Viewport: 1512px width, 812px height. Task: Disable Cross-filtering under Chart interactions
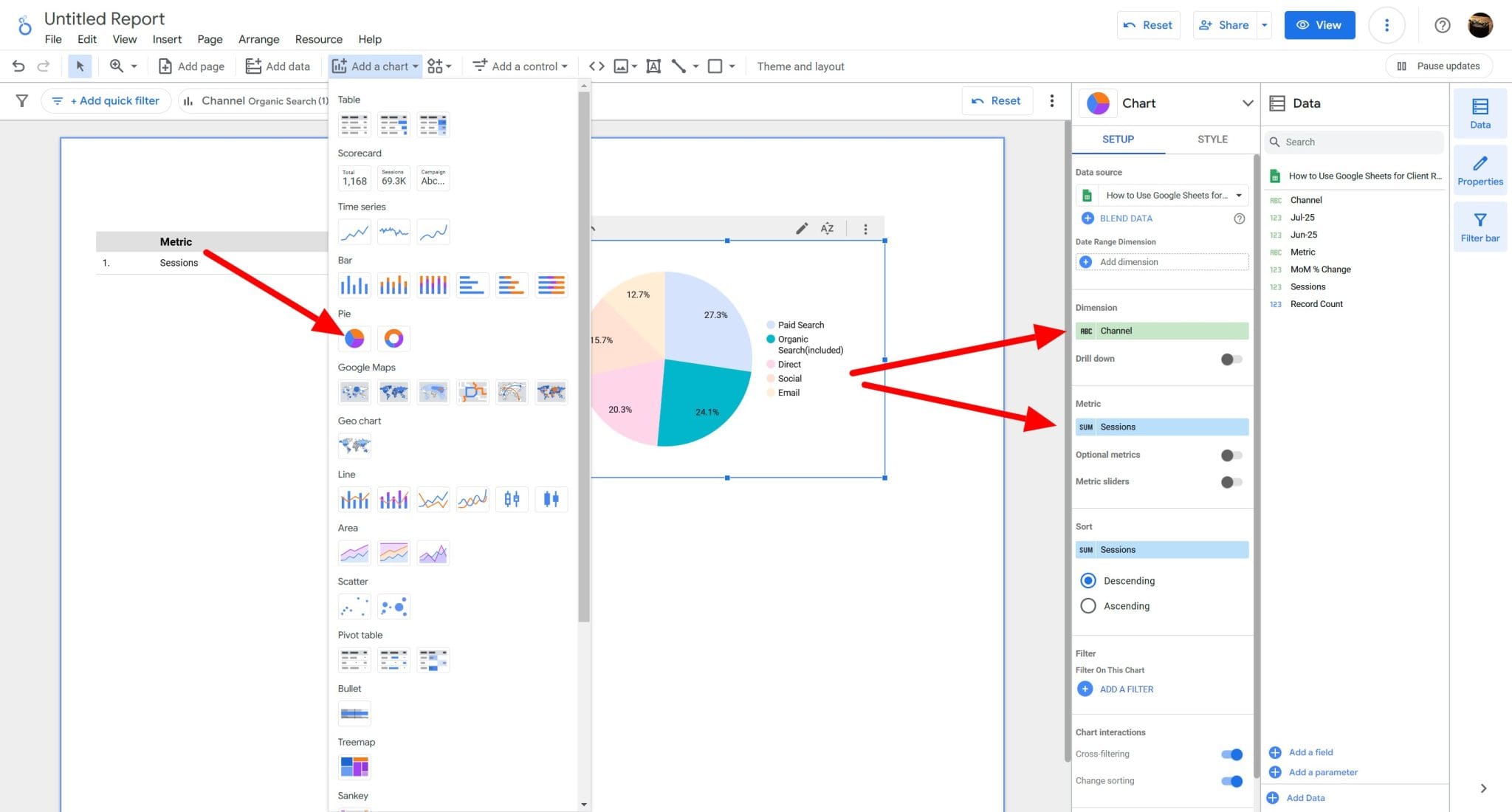point(1231,754)
